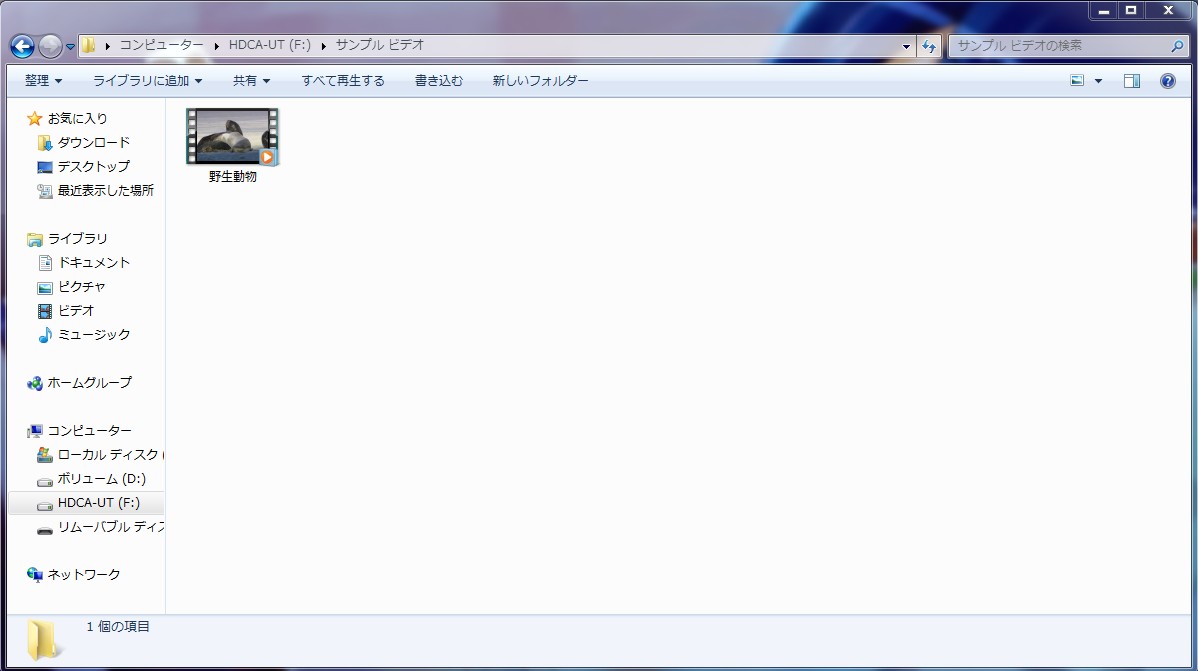
Task: Click the ドキュメント library icon
Action: [x=45, y=263]
